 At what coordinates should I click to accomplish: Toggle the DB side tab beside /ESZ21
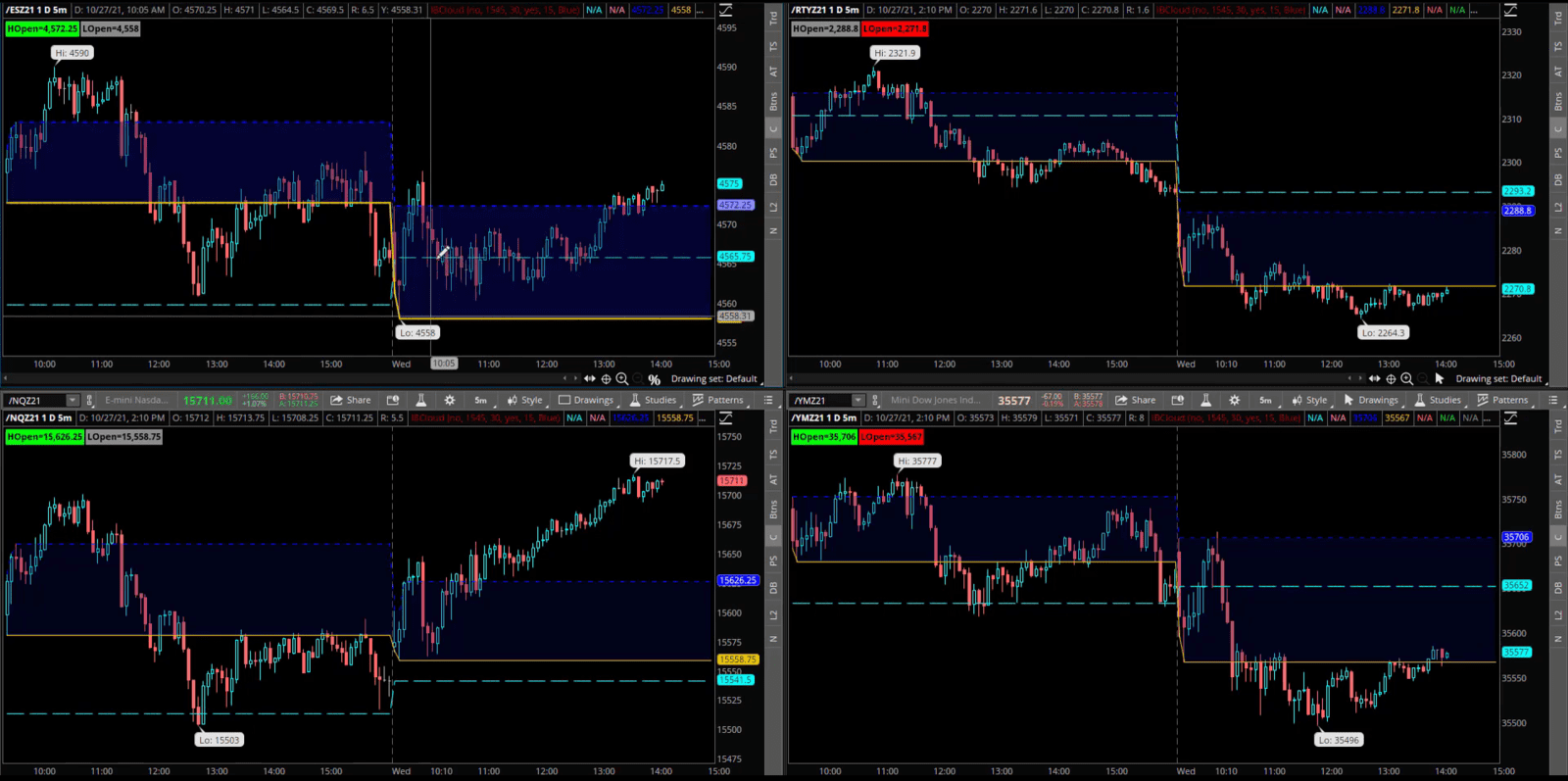773,180
